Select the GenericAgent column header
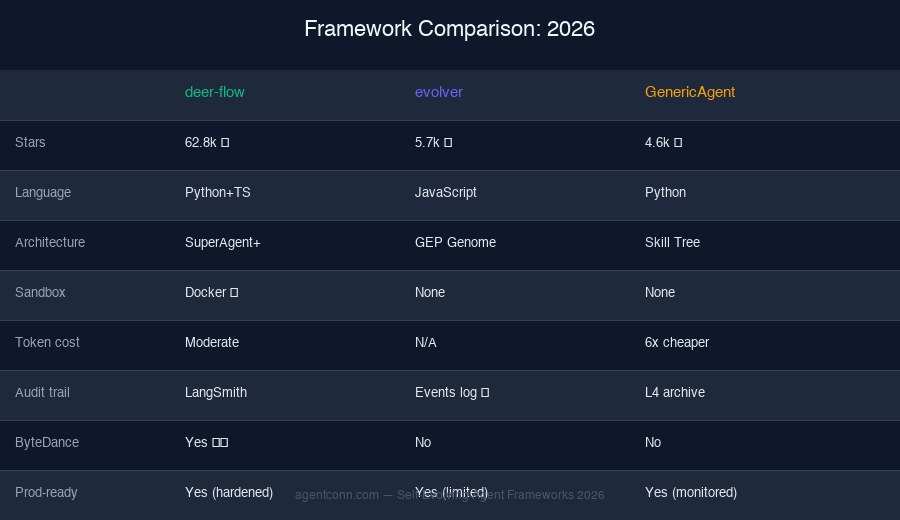This screenshot has height=520, width=900. (690, 92)
